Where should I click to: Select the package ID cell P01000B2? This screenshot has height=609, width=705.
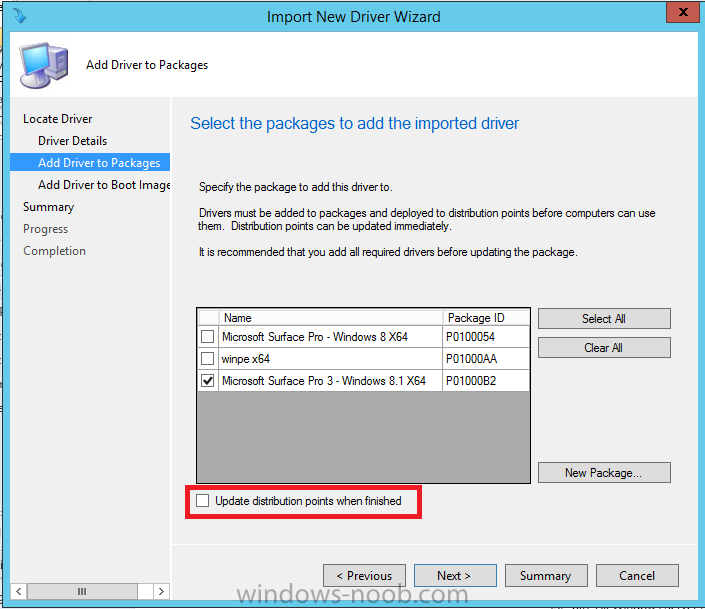pyautogui.click(x=486, y=381)
